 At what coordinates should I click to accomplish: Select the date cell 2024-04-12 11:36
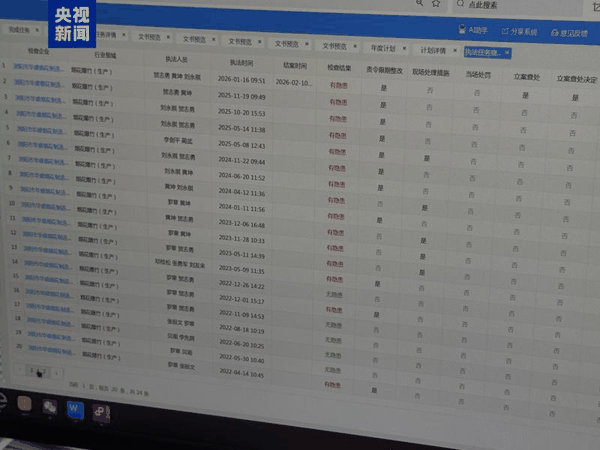click(241, 193)
